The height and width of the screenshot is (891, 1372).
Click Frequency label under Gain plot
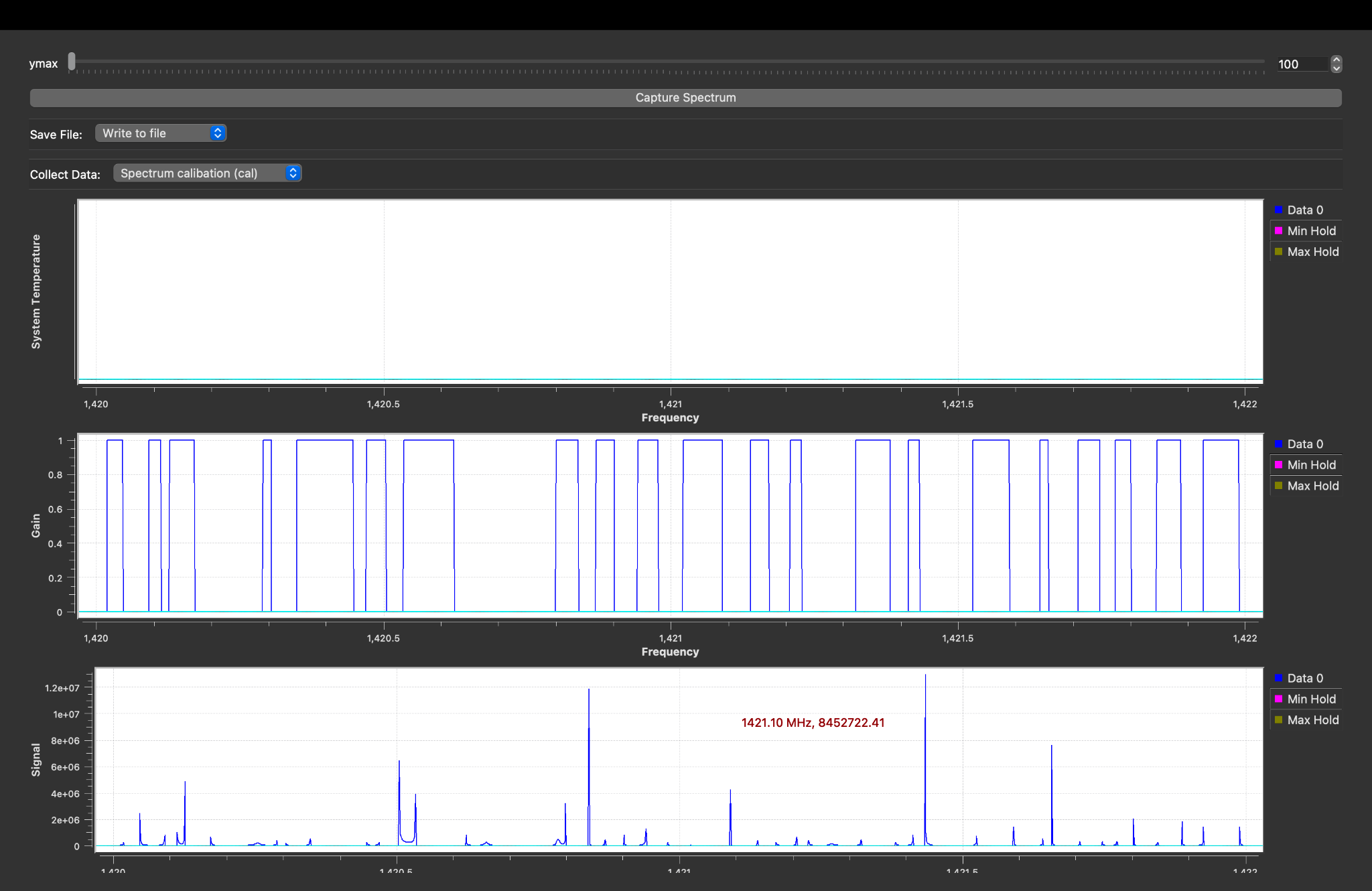click(670, 652)
